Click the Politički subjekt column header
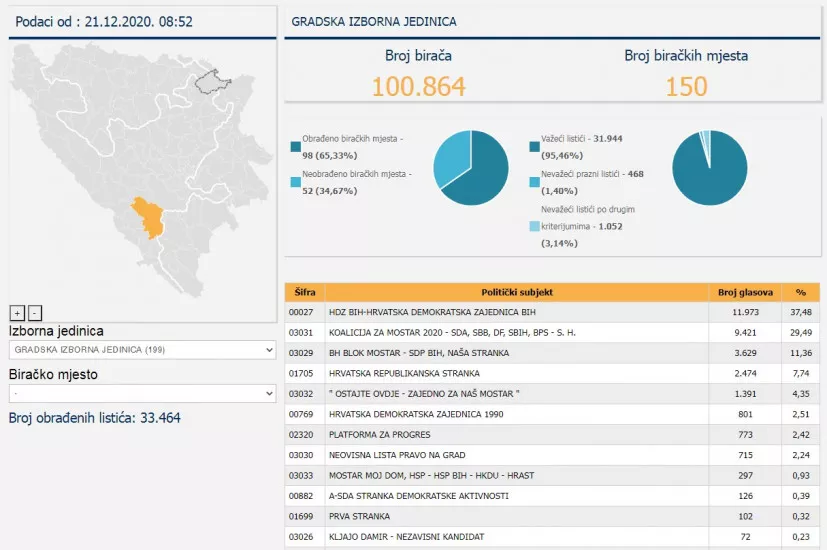 516,293
